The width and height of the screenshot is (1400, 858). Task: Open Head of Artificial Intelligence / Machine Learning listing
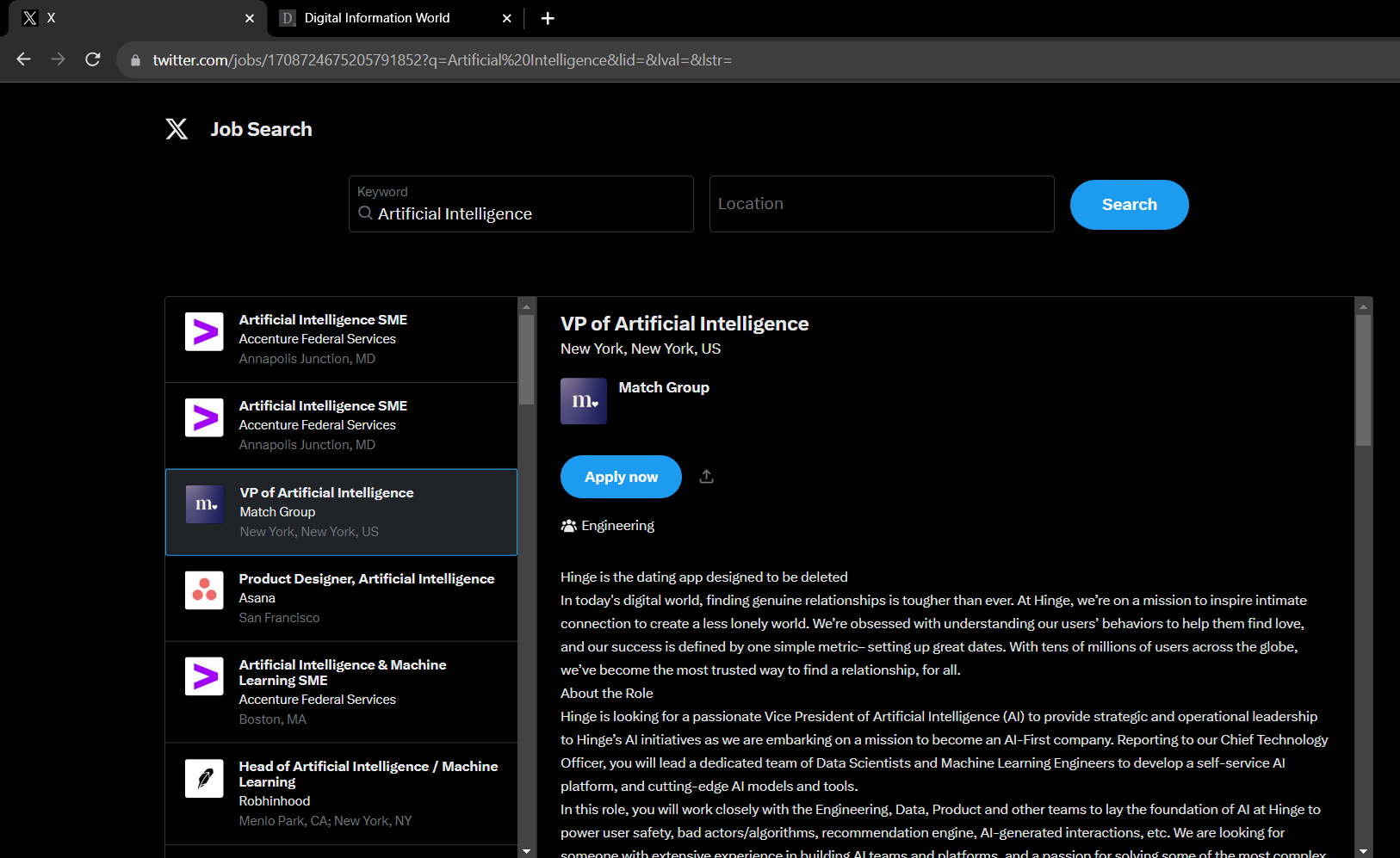pyautogui.click(x=341, y=793)
